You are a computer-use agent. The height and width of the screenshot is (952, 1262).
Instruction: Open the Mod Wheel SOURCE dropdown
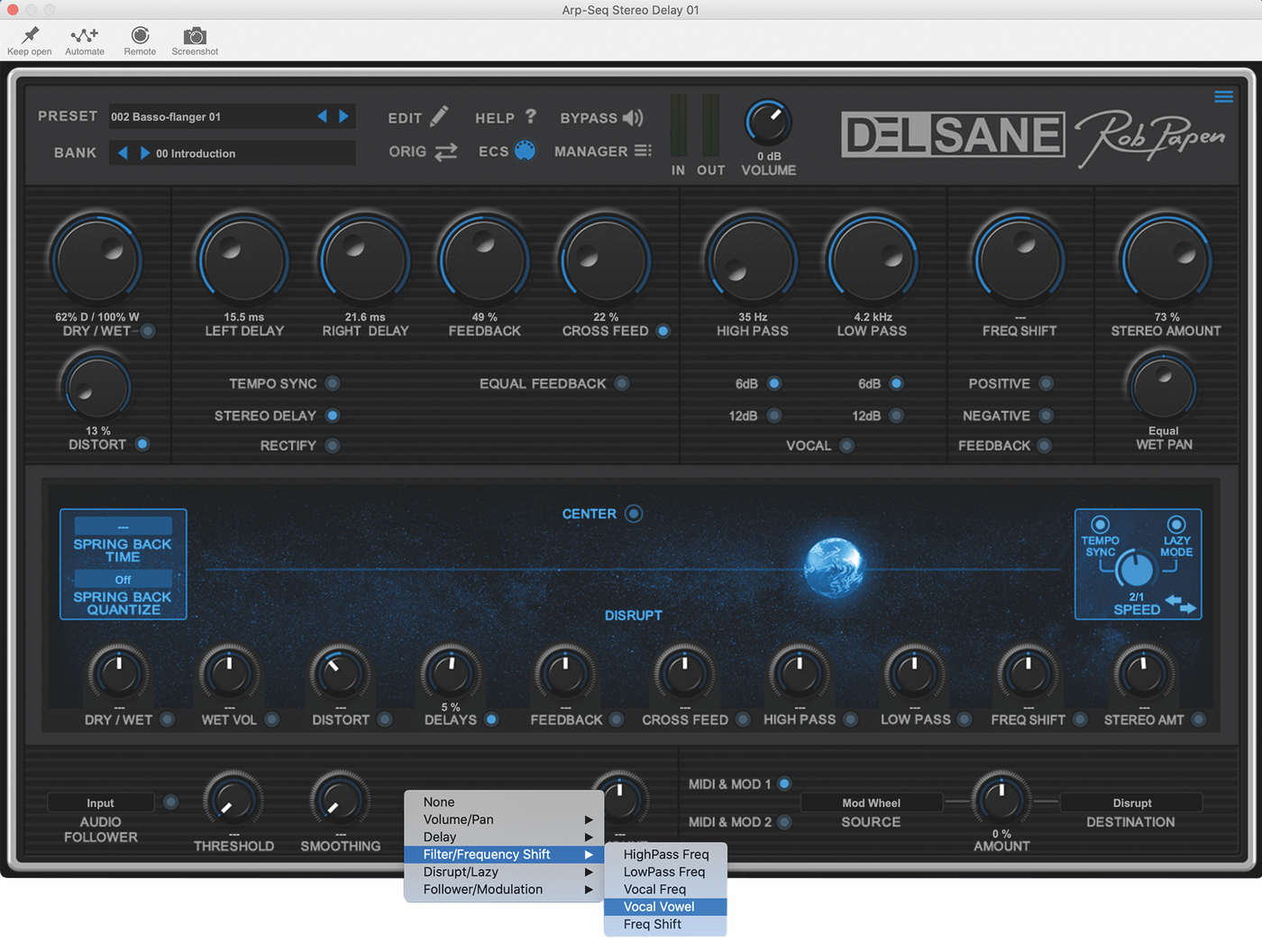tap(871, 802)
